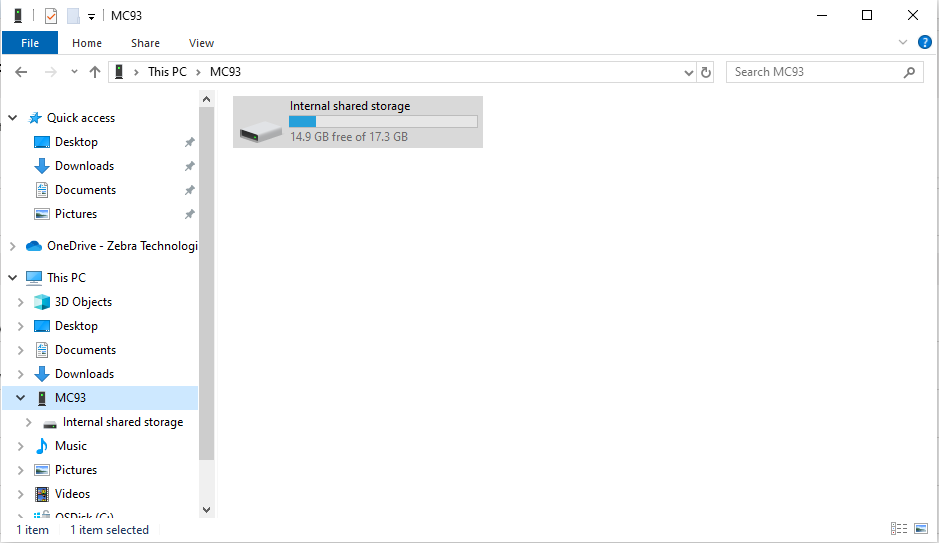Click the Up one level arrow
The height and width of the screenshot is (543, 939).
95,72
